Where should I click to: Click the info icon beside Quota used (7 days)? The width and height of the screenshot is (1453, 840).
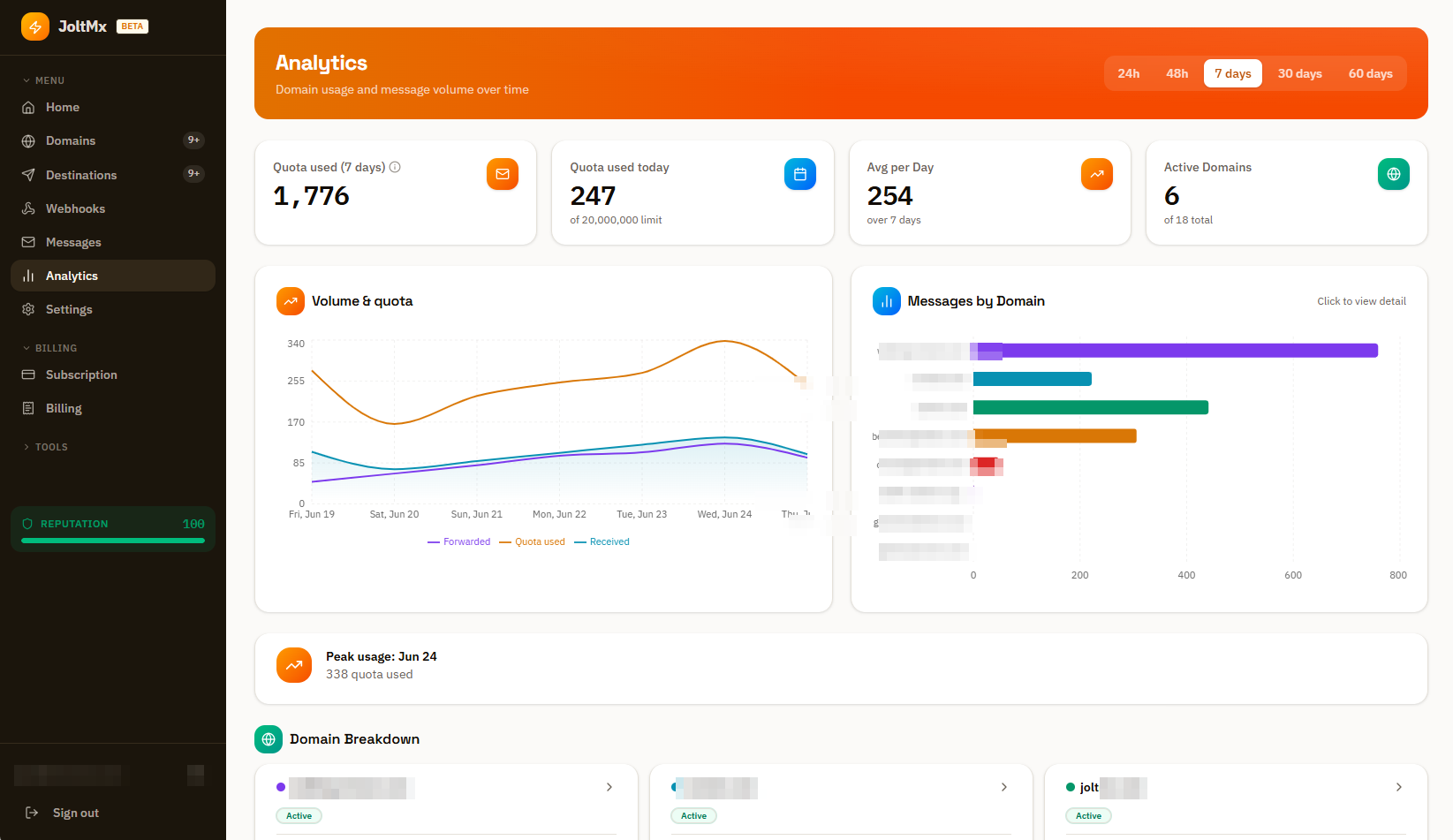(395, 167)
